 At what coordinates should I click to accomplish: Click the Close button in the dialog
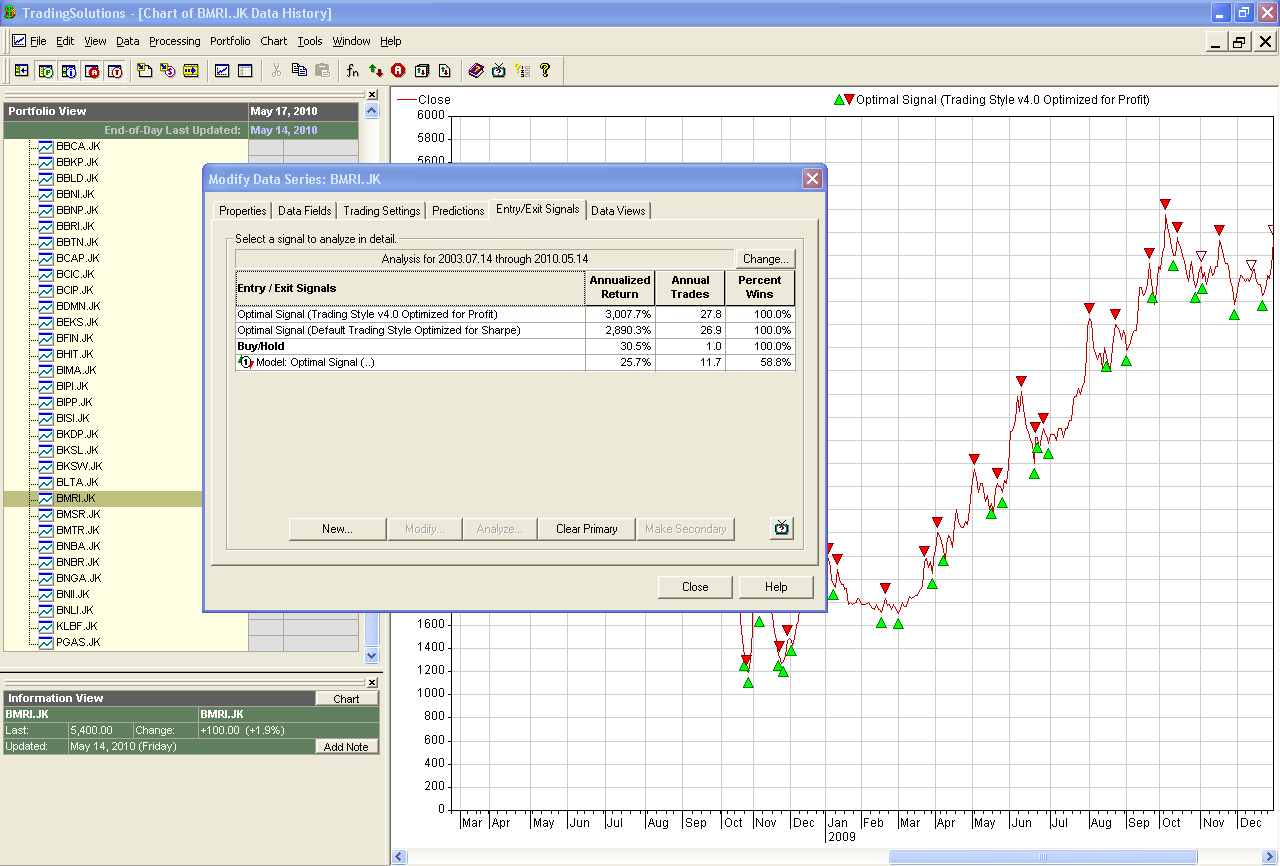coord(695,587)
